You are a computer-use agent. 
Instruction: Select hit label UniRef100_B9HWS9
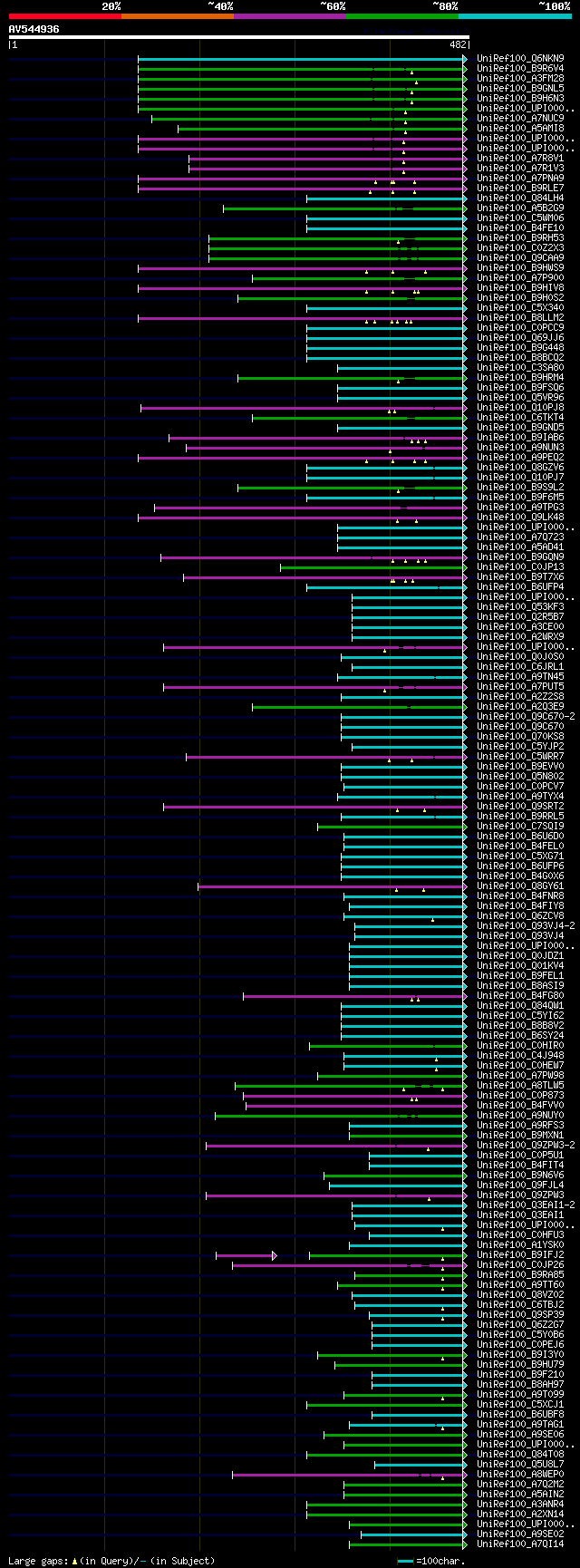520,267
